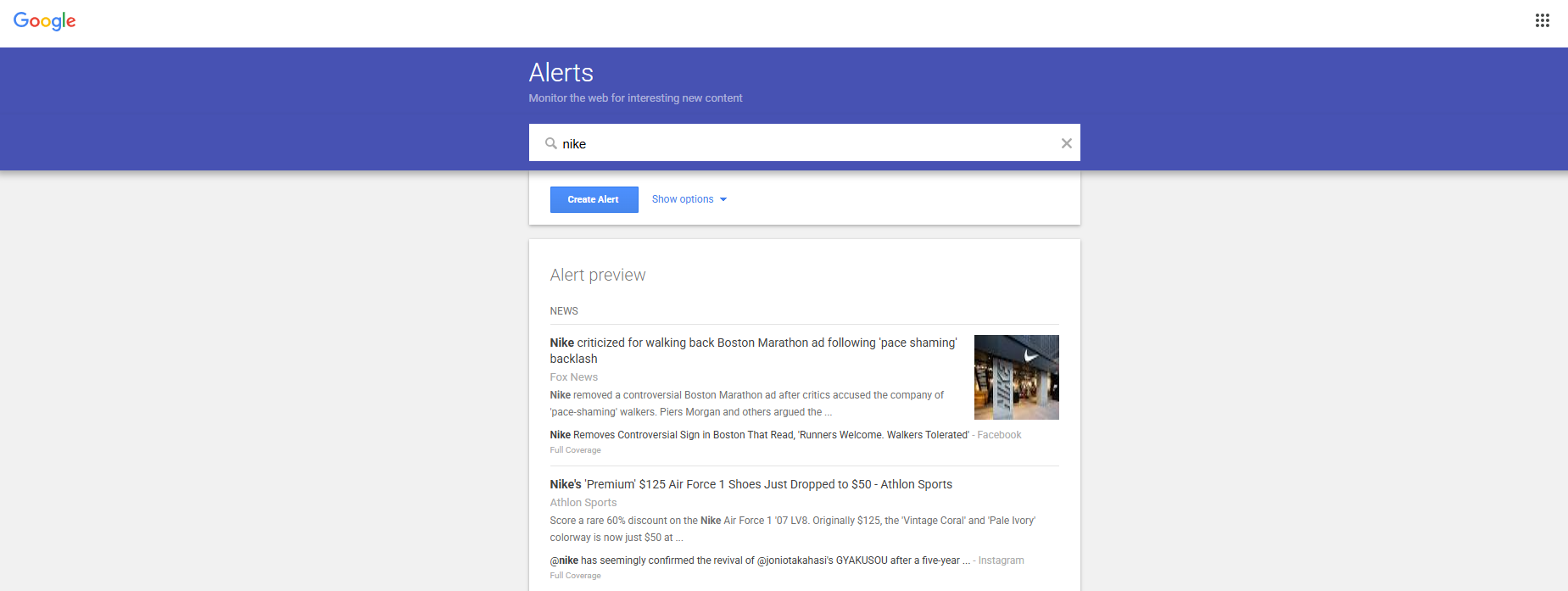
Task: Expand Show options dropdown
Action: point(689,199)
